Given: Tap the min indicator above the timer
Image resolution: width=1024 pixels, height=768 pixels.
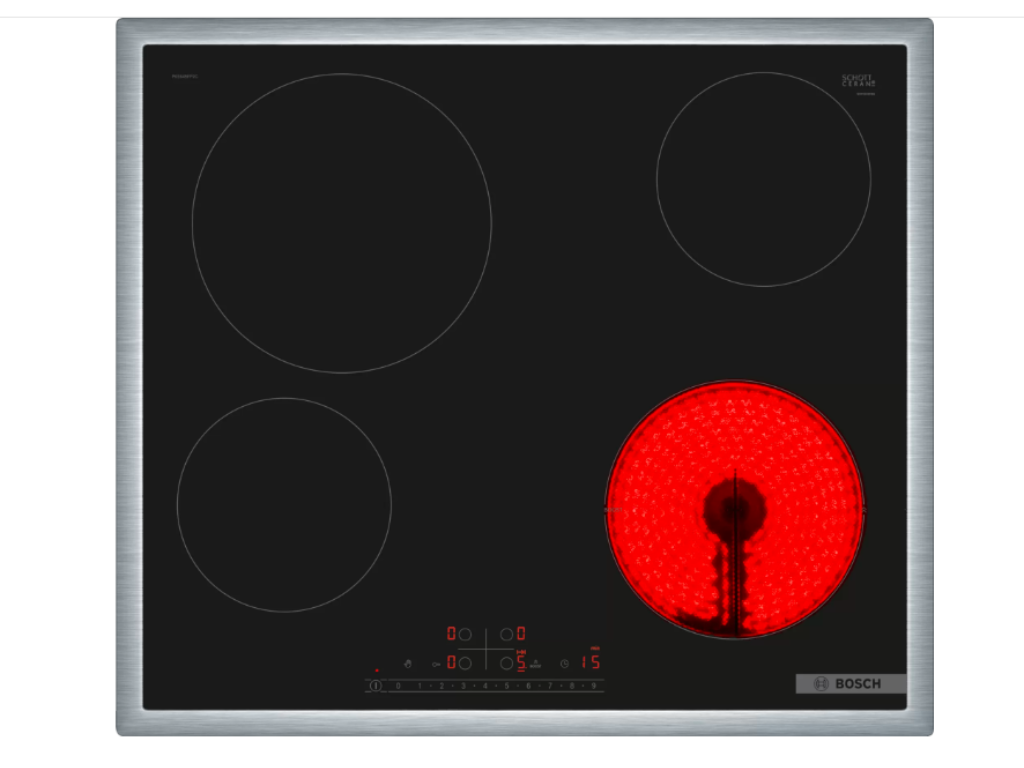Looking at the screenshot, I should pyautogui.click(x=594, y=647).
